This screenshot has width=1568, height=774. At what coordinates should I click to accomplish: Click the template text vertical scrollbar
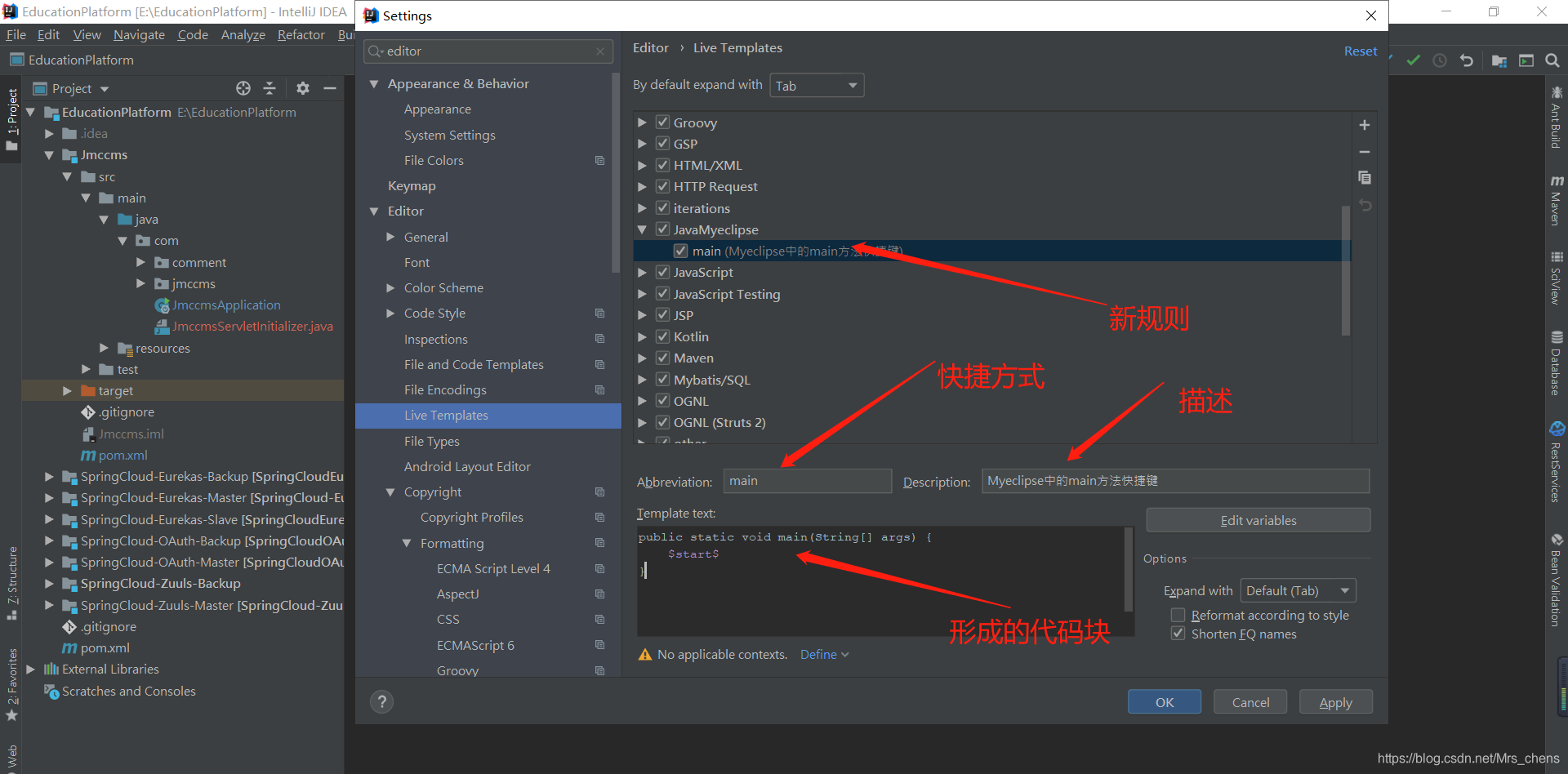1129,569
